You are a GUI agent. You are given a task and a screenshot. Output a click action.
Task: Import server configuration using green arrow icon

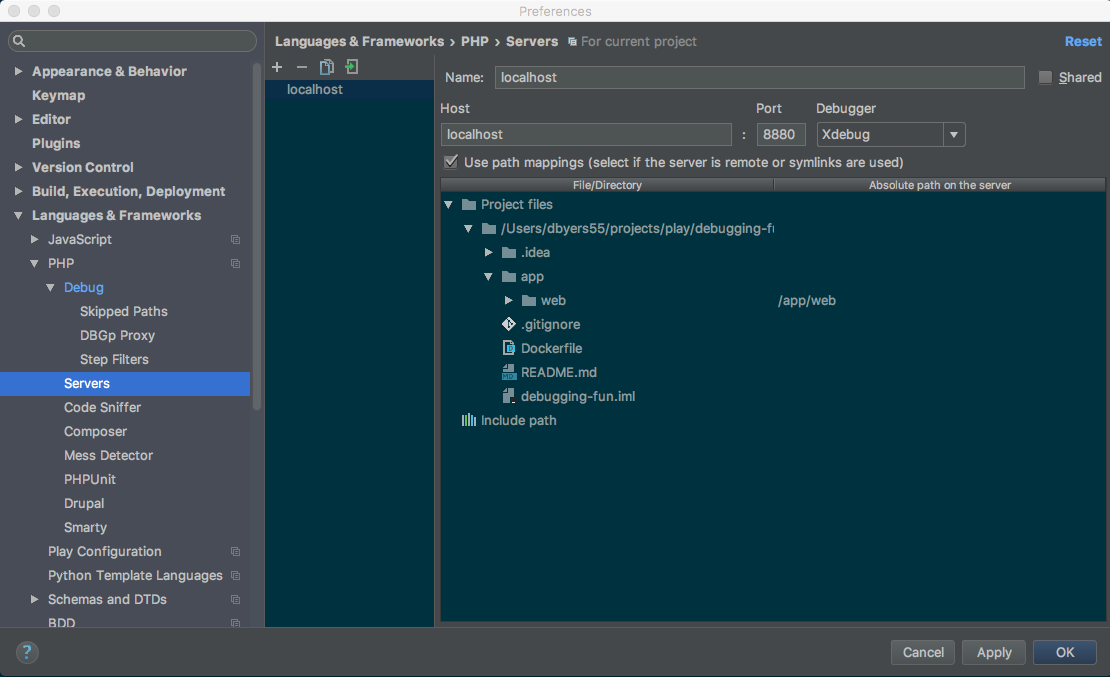click(x=351, y=66)
